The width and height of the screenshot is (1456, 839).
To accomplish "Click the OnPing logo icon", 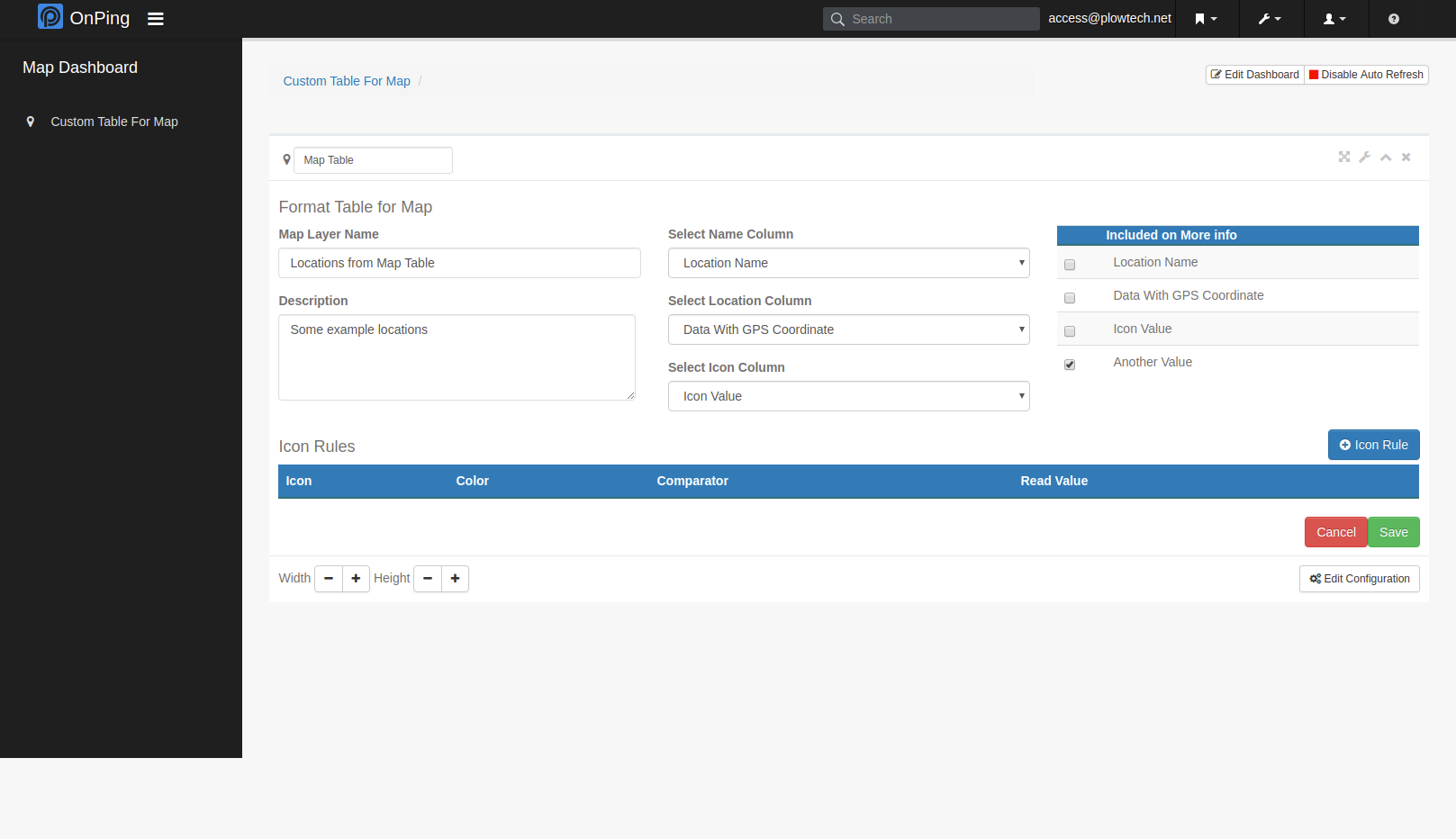I will 50,17.
